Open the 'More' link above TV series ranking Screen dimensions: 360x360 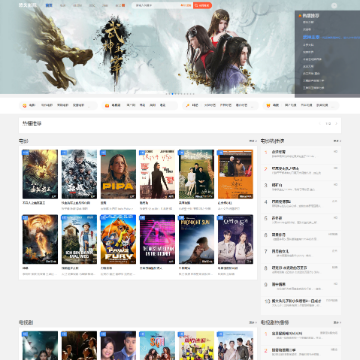337,323
